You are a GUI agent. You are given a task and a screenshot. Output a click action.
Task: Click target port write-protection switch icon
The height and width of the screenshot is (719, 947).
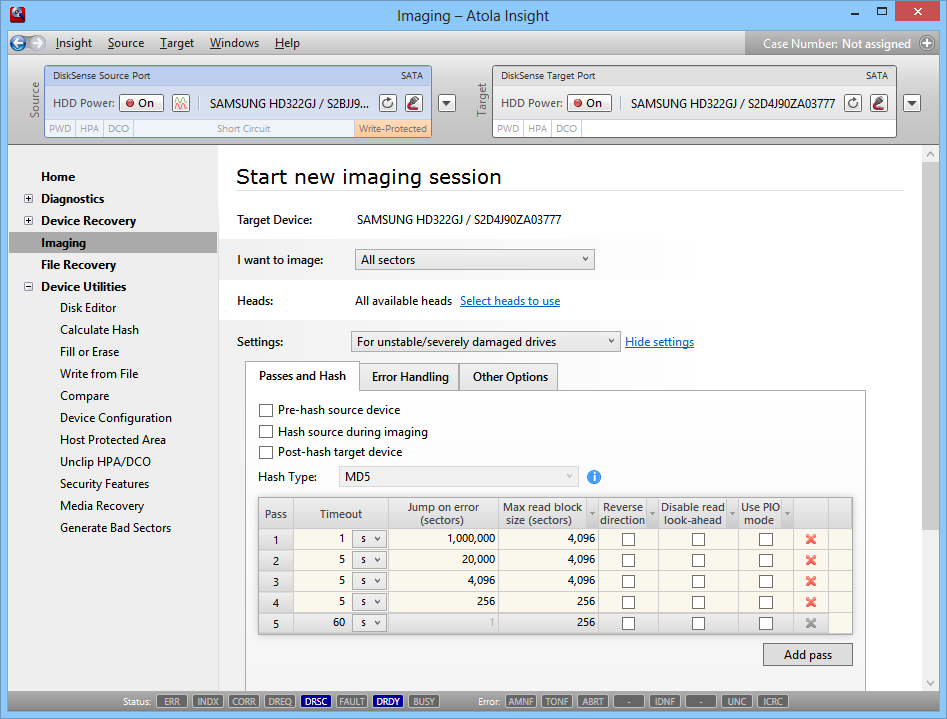tap(879, 103)
